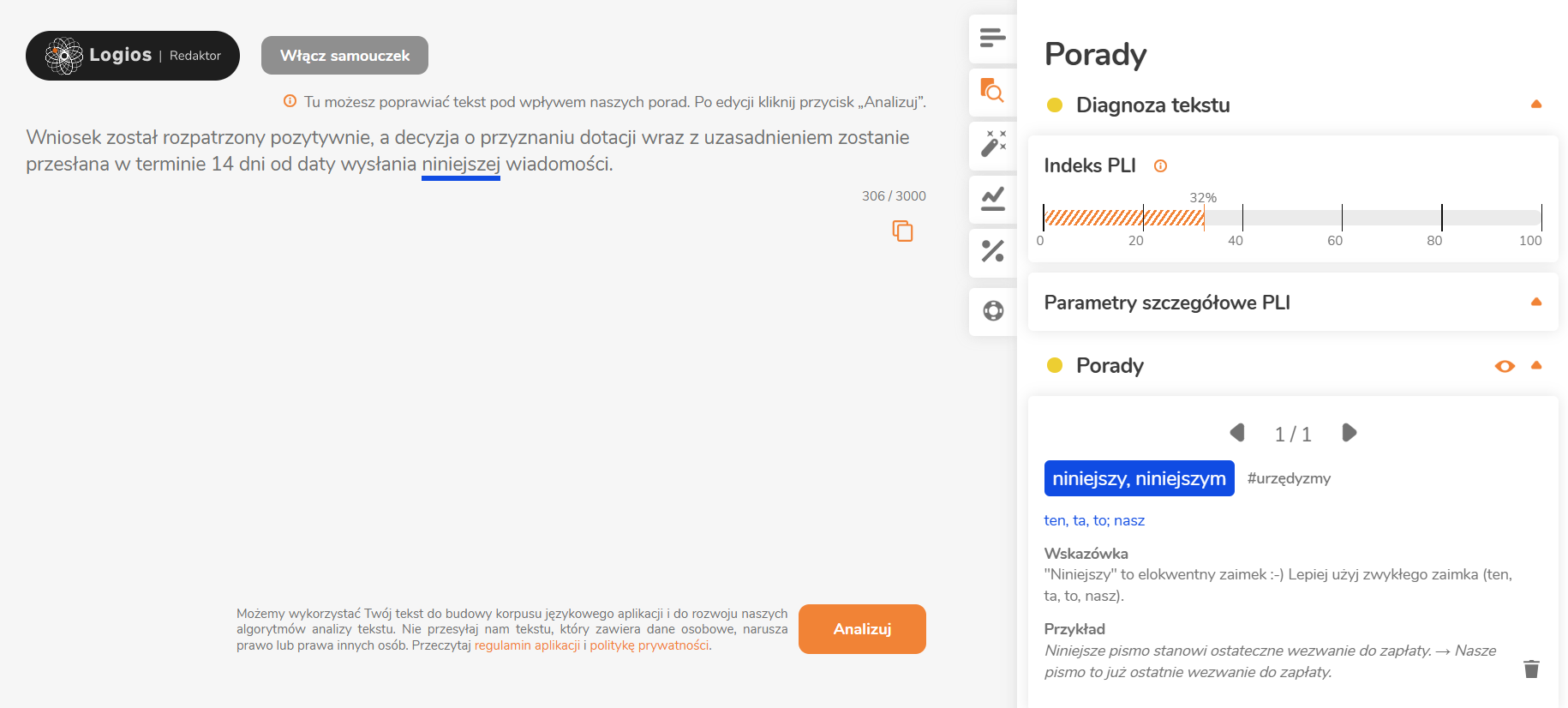Toggle the Porady yellow status dot
The height and width of the screenshot is (708, 1568).
[1054, 365]
